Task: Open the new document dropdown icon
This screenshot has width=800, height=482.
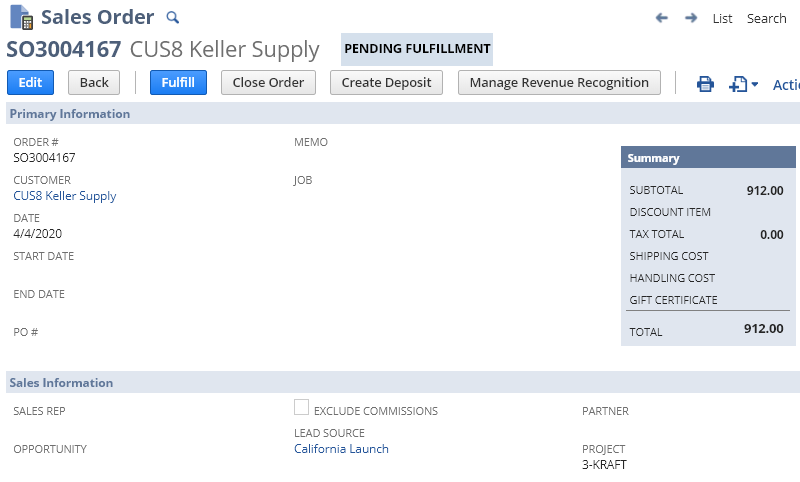Action: pos(742,84)
